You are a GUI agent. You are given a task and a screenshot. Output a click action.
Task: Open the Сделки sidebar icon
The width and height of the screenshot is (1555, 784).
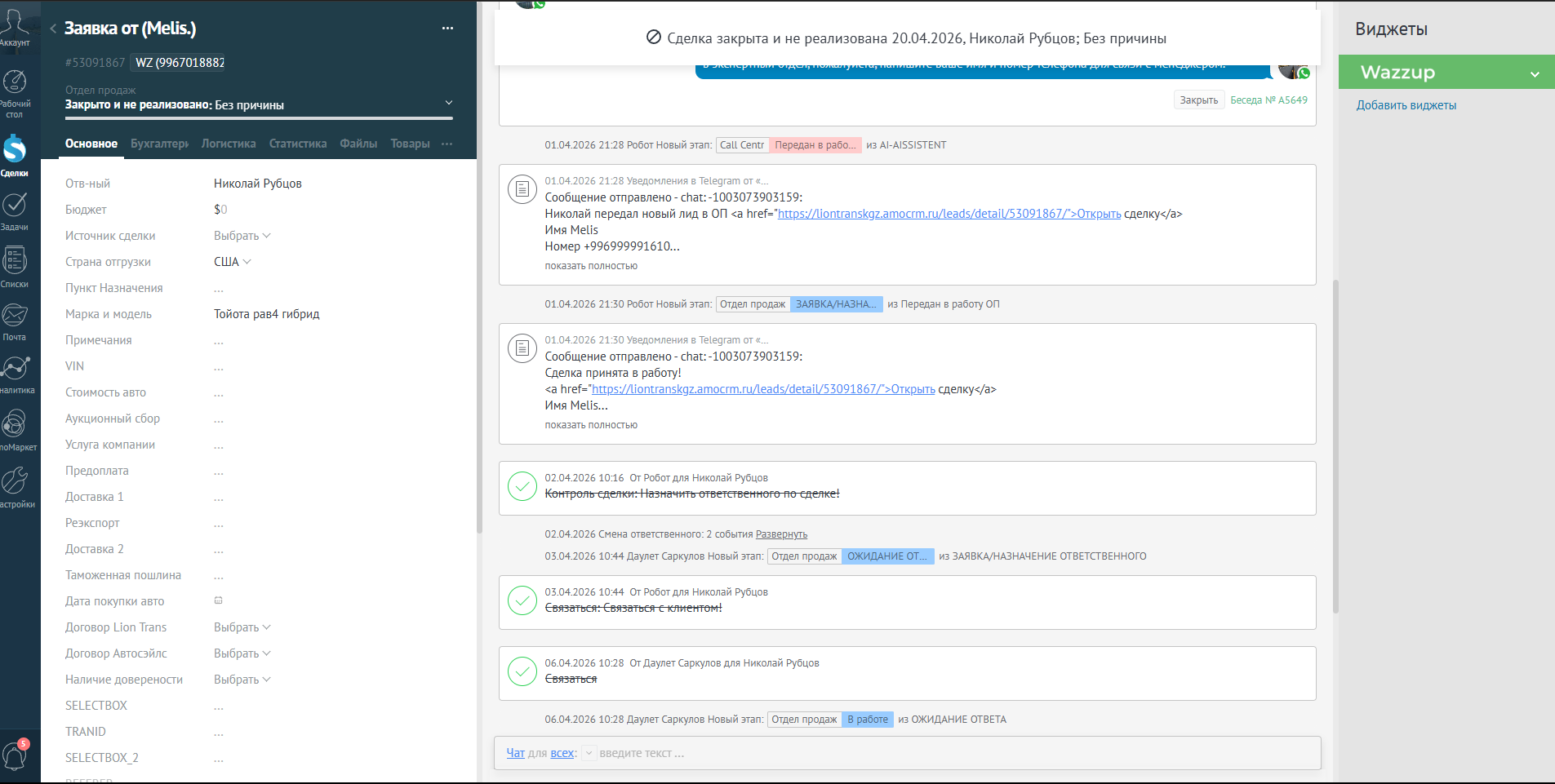click(x=15, y=155)
